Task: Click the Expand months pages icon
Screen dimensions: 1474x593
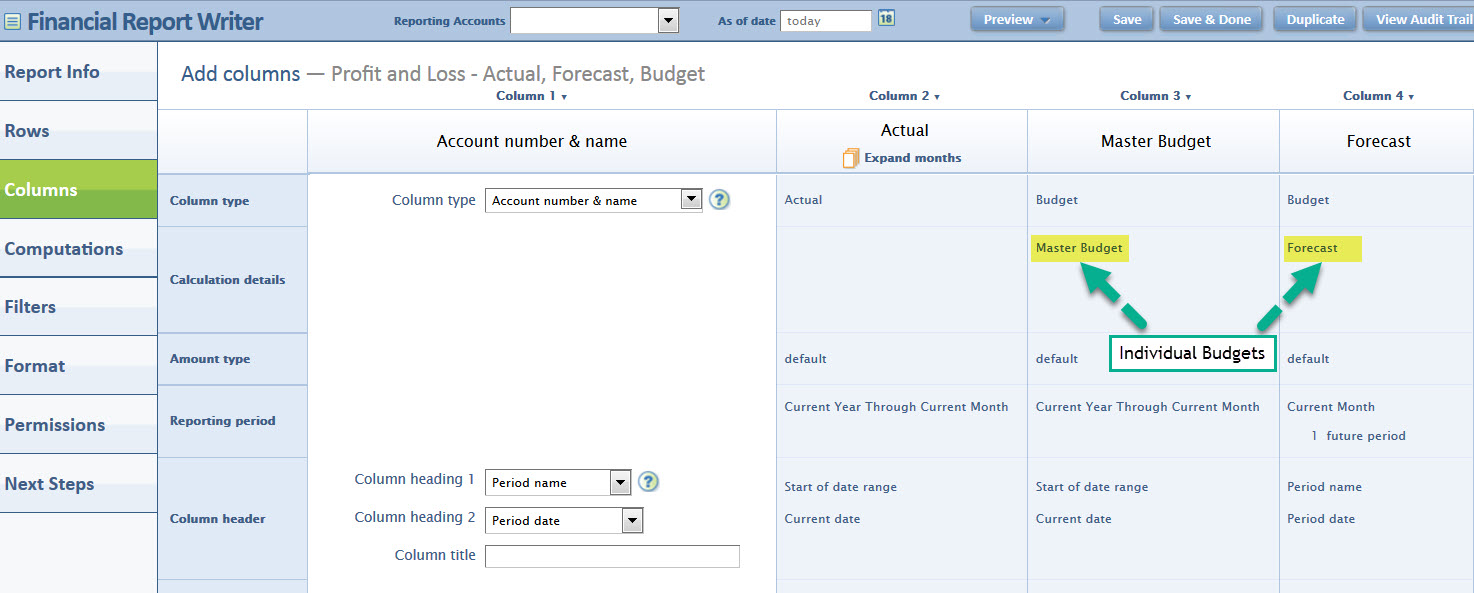Action: click(x=850, y=158)
